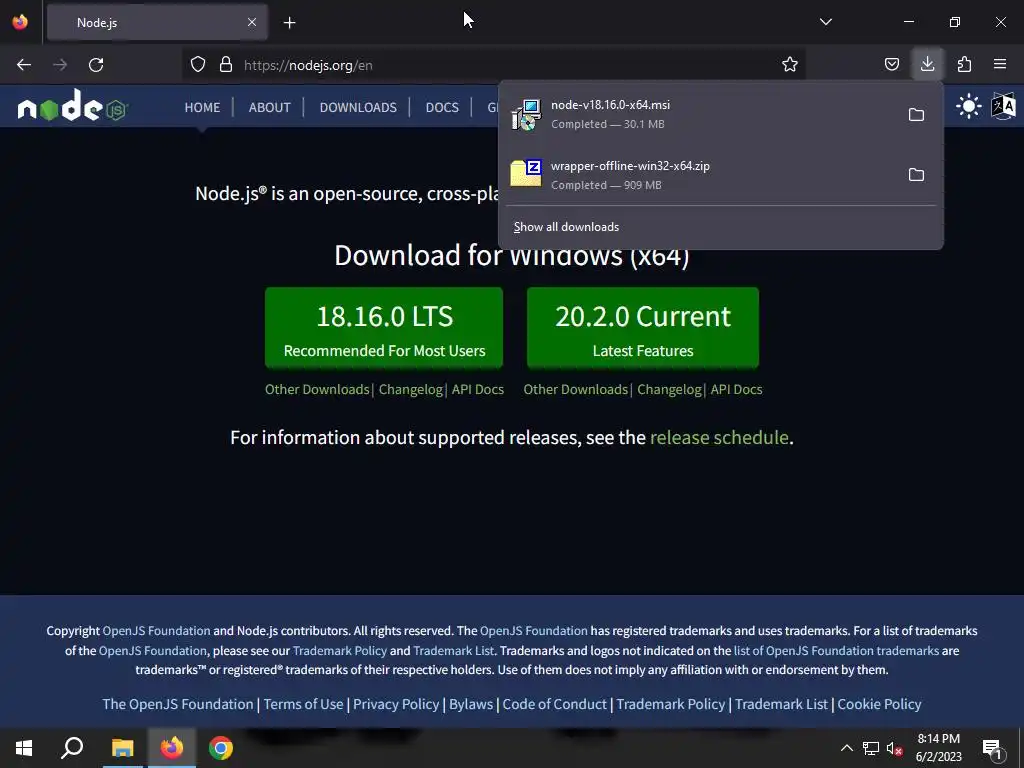
Task: Open the Trademark Policy link in the copyright paragraph
Action: click(340, 650)
